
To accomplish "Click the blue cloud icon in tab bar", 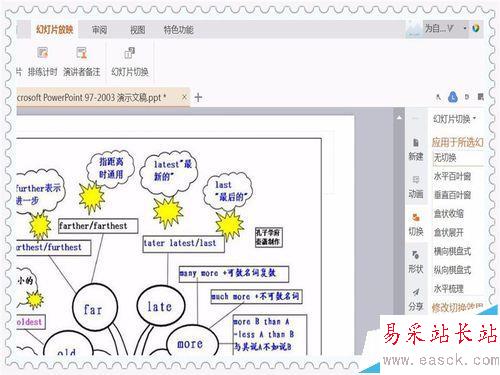I will coord(452,97).
